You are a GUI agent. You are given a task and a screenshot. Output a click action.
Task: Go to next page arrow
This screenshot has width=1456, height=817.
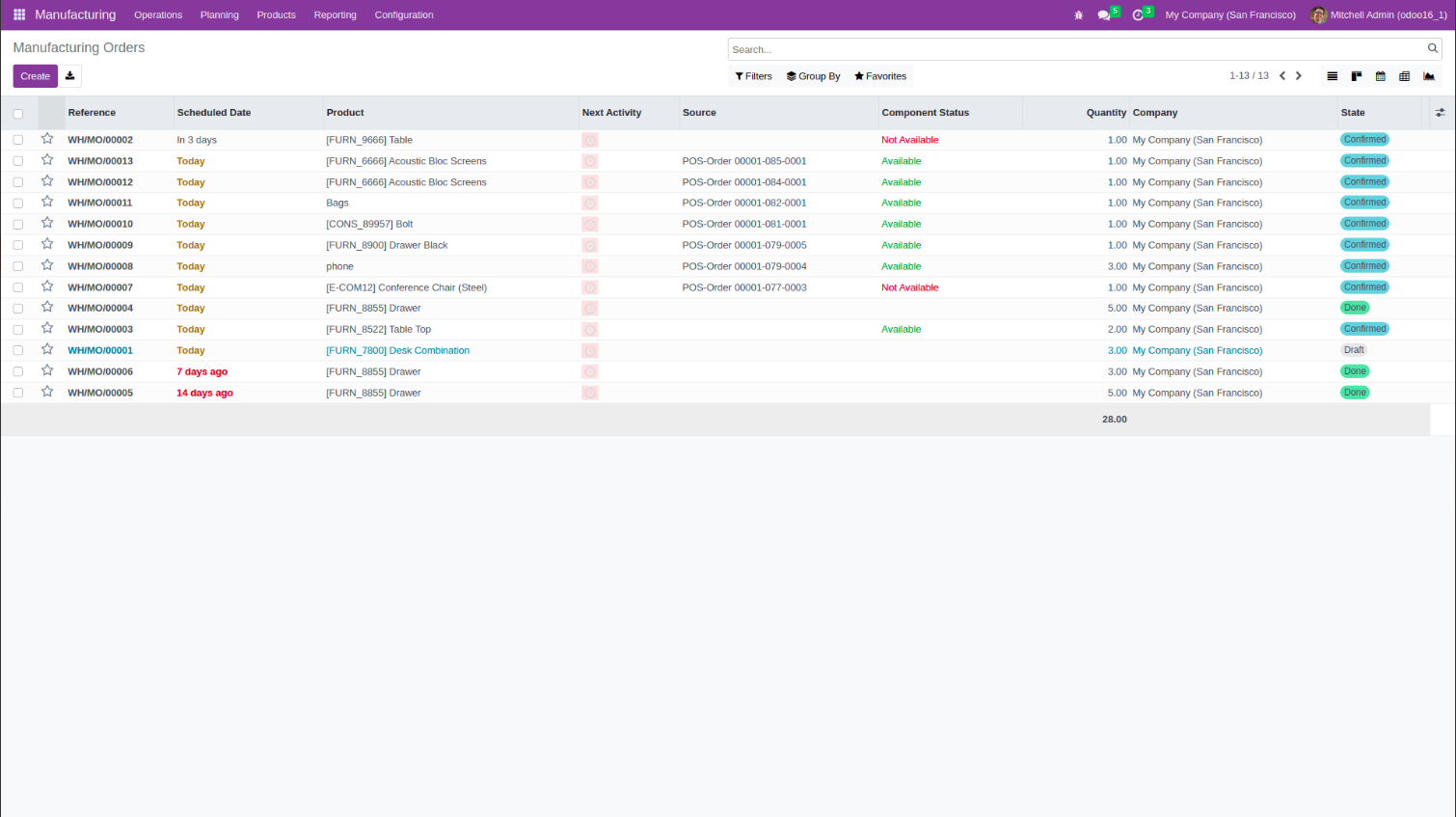pos(1299,76)
